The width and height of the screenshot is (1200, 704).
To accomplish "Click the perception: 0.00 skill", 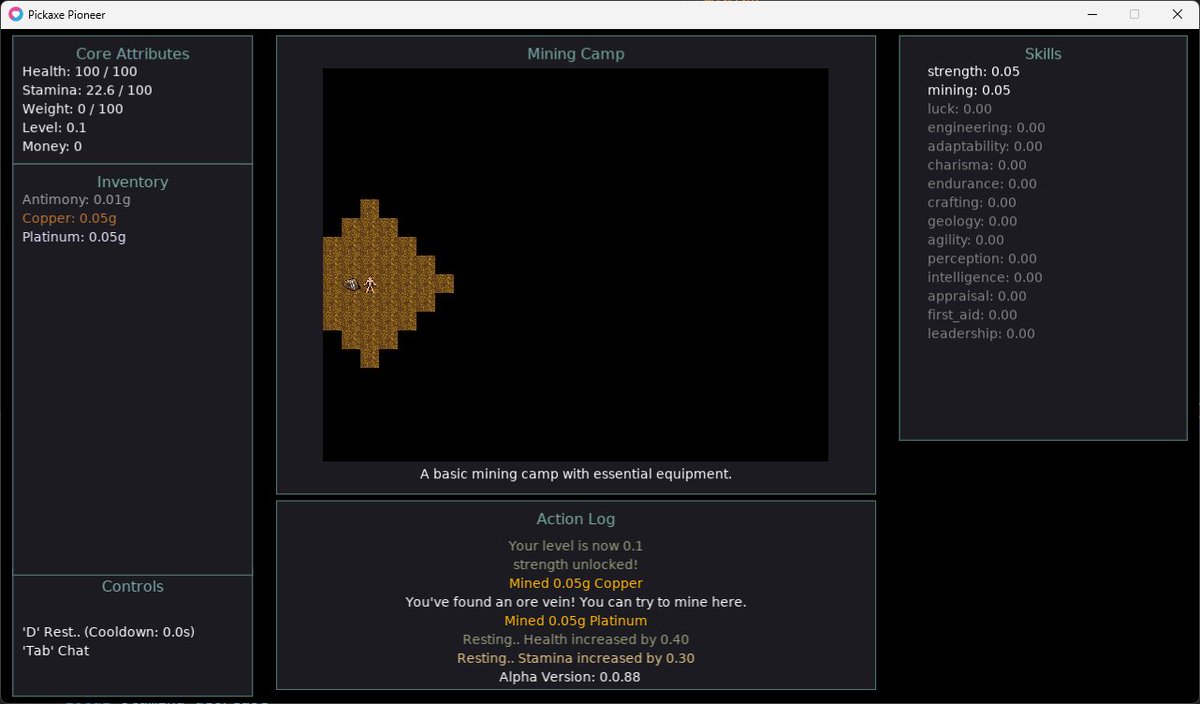I will [x=981, y=259].
